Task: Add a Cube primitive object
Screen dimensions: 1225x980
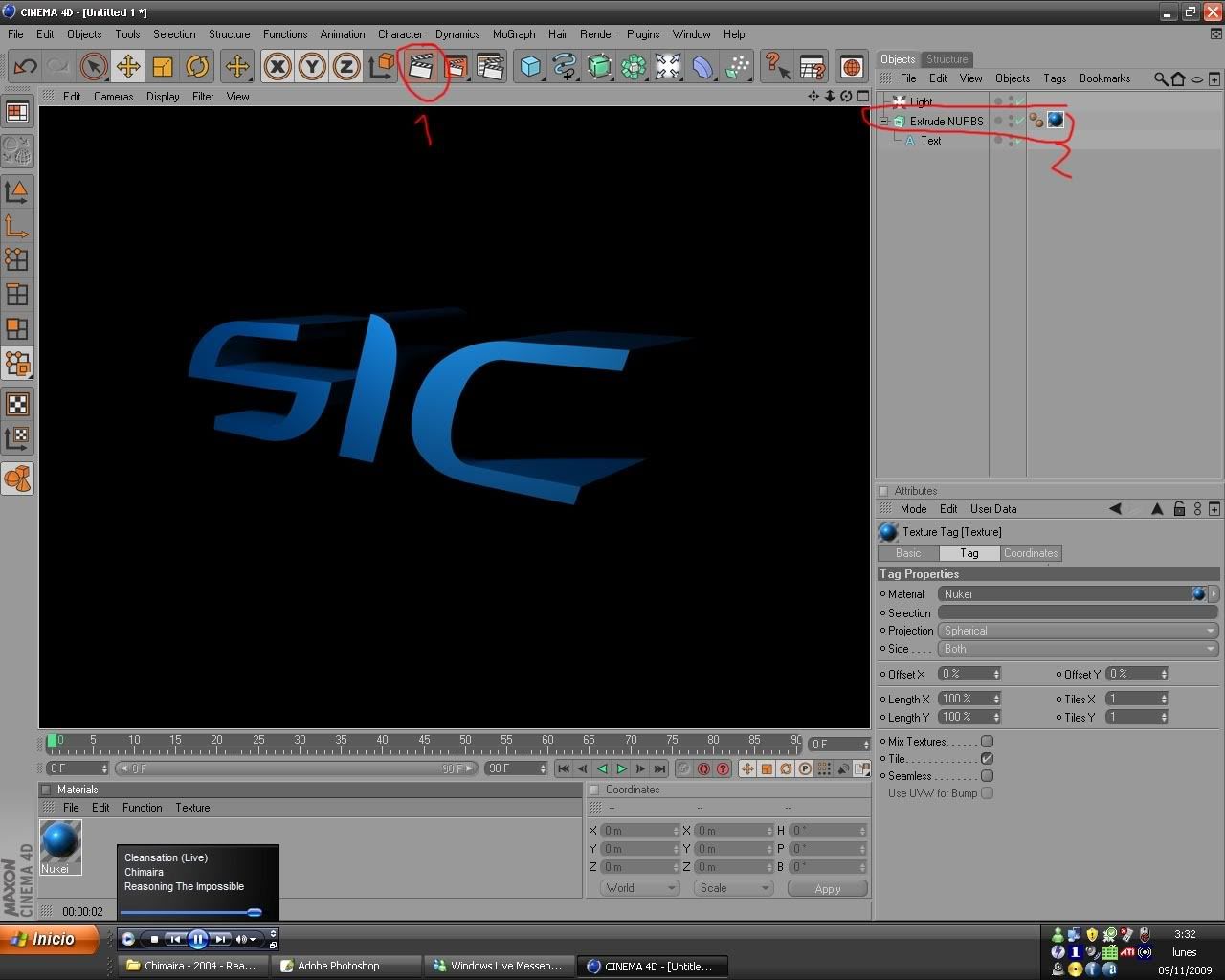Action: pos(530,66)
